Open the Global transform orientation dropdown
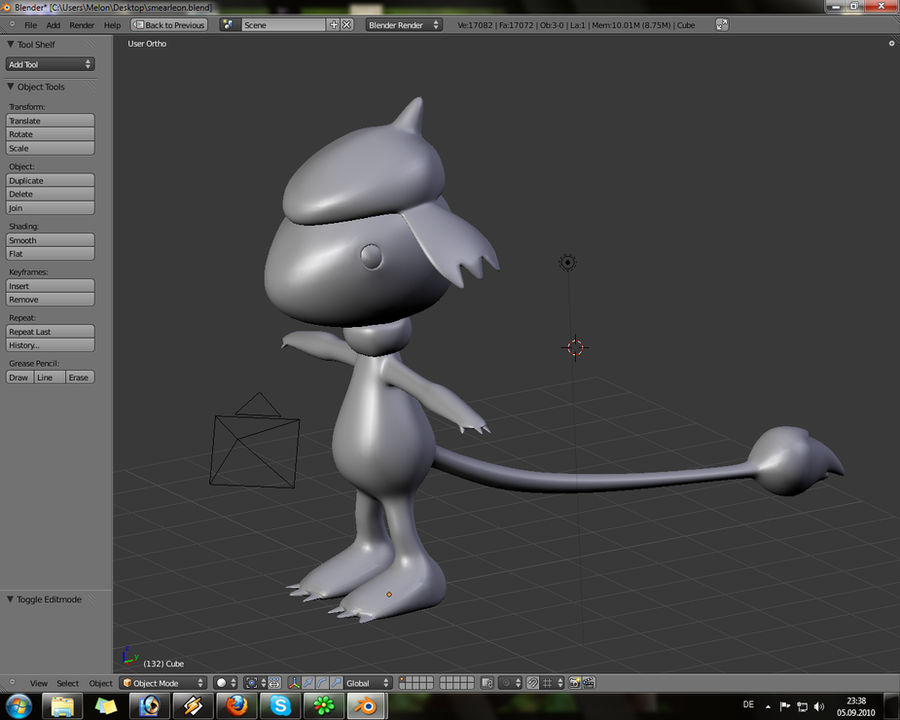This screenshot has width=900, height=720. point(368,683)
